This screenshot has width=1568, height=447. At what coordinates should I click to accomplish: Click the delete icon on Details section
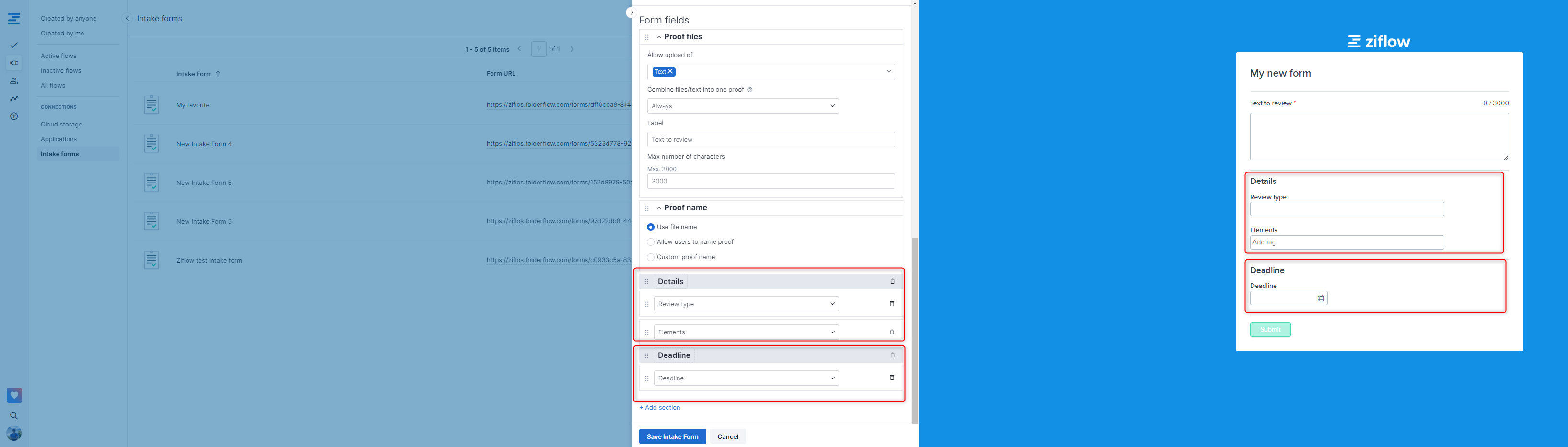(x=892, y=281)
